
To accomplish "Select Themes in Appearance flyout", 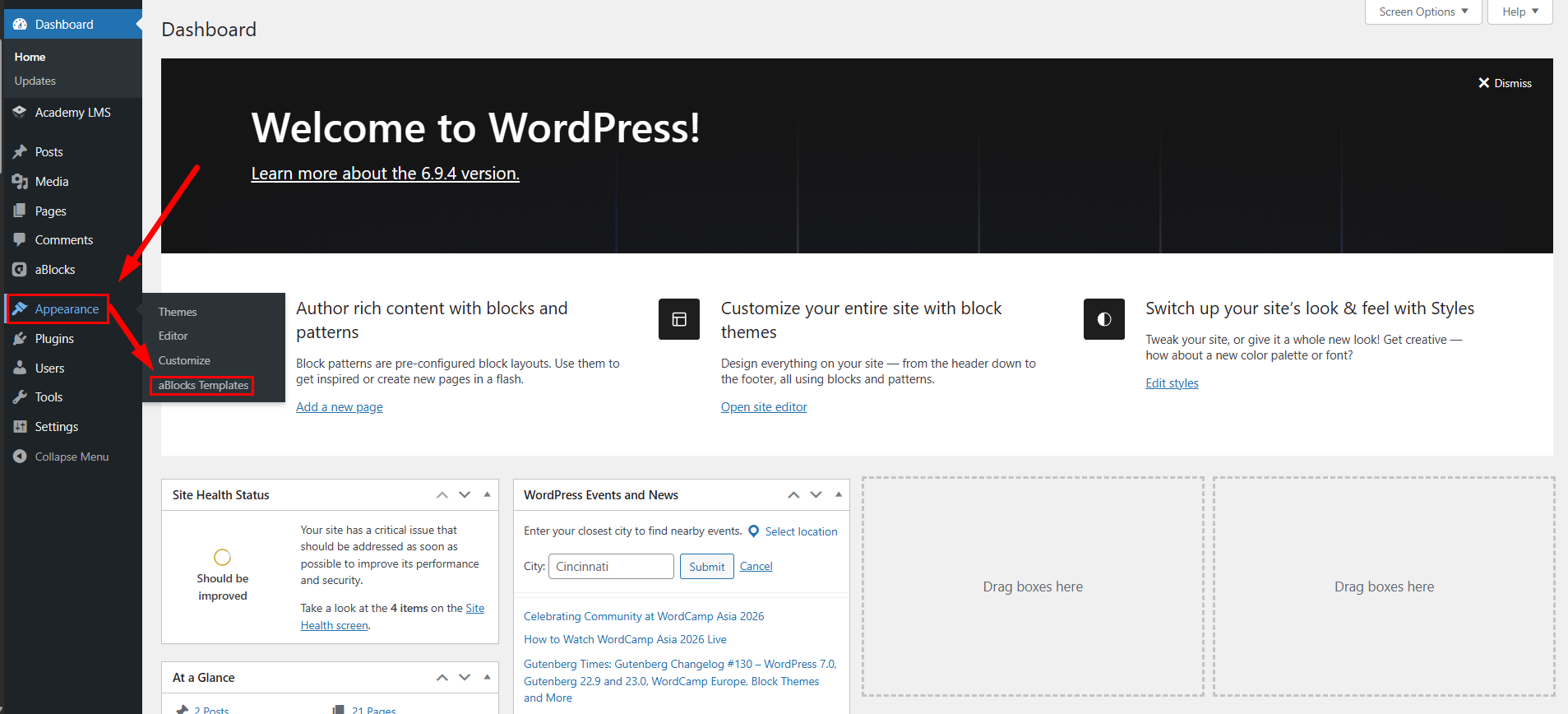I will pyautogui.click(x=178, y=312).
